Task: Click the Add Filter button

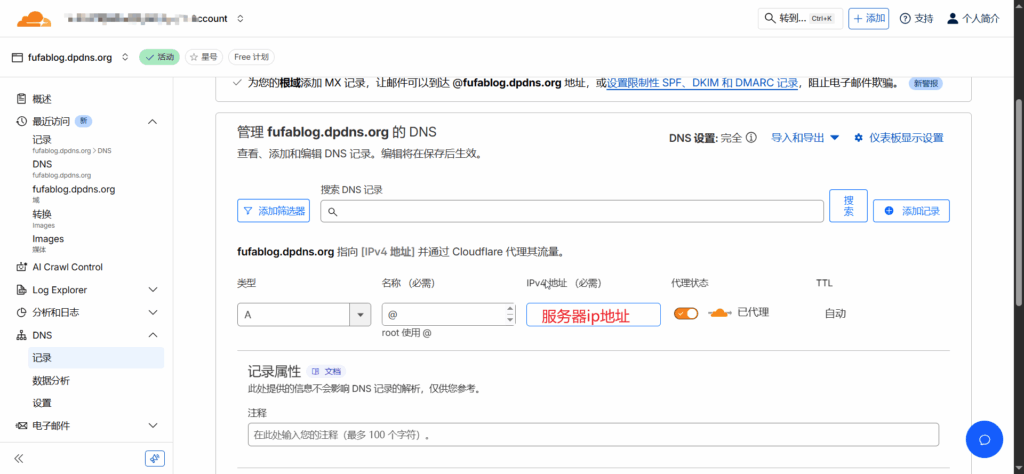Action: pos(274,211)
